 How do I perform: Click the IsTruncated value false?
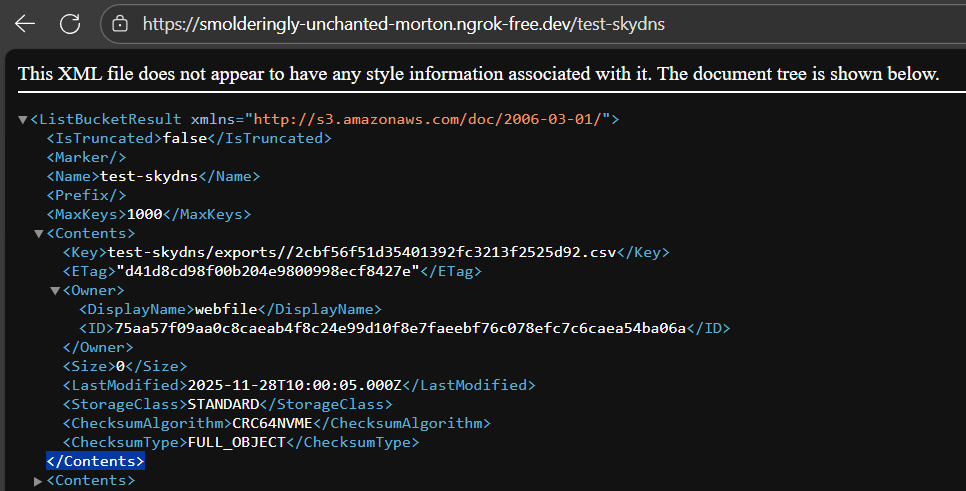coord(184,139)
